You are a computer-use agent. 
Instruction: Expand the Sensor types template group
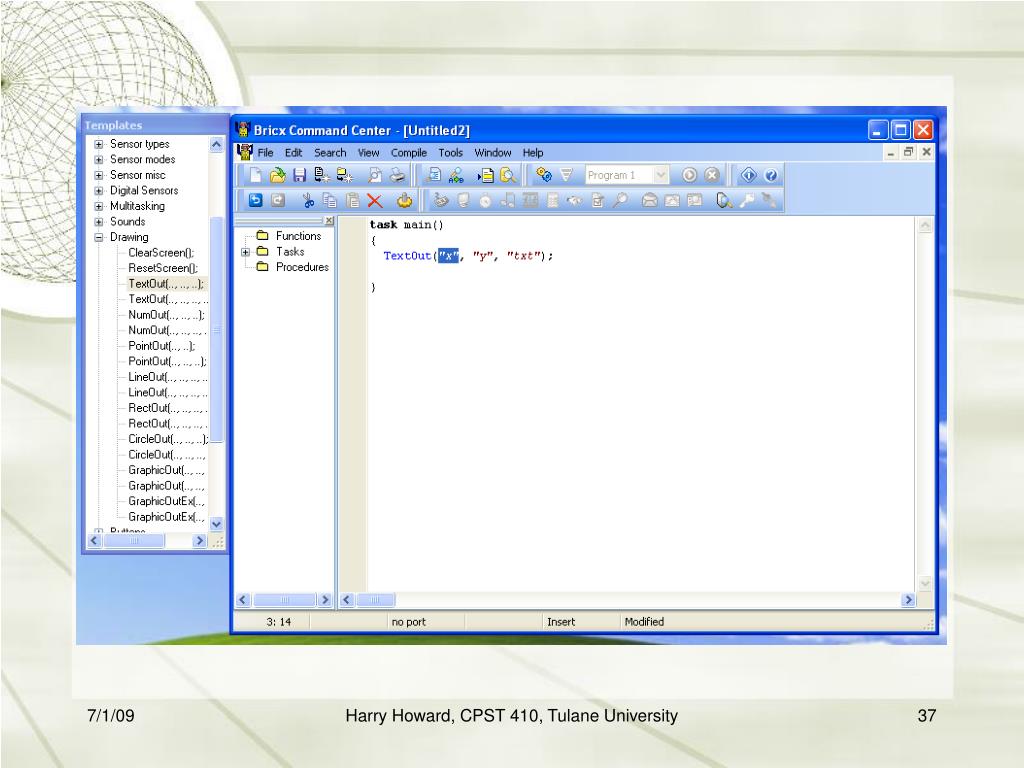pyautogui.click(x=99, y=144)
